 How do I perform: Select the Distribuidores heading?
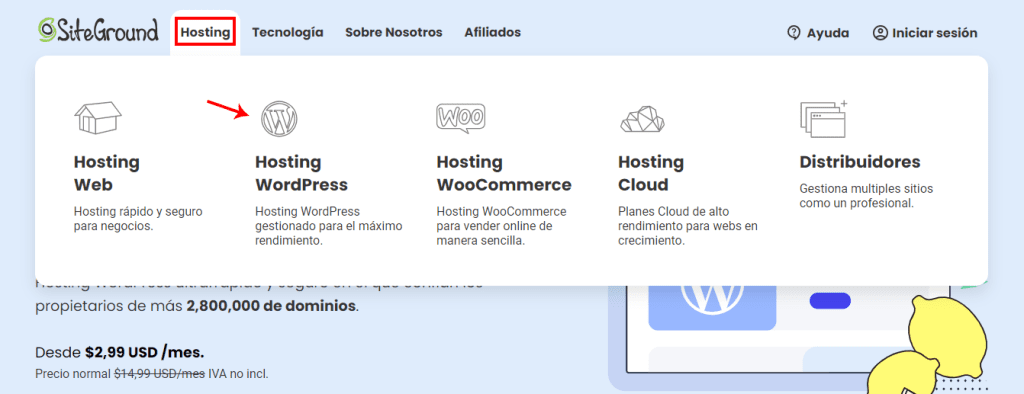[859, 162]
